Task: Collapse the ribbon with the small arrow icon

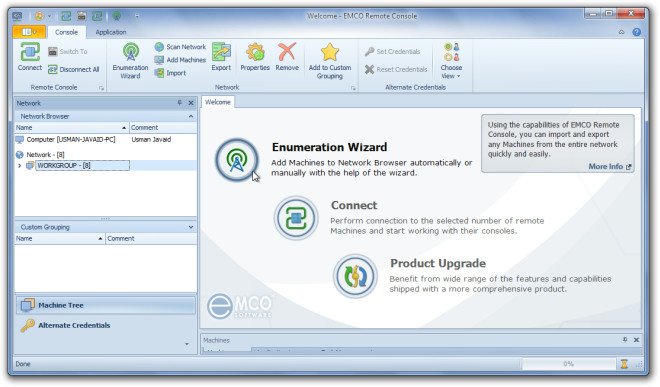Action: pos(621,32)
